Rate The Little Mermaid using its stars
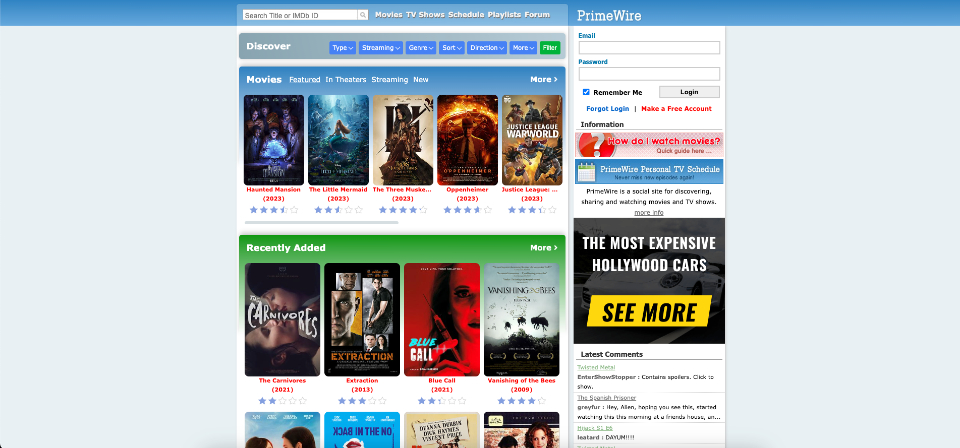960x448 pixels. pos(339,210)
